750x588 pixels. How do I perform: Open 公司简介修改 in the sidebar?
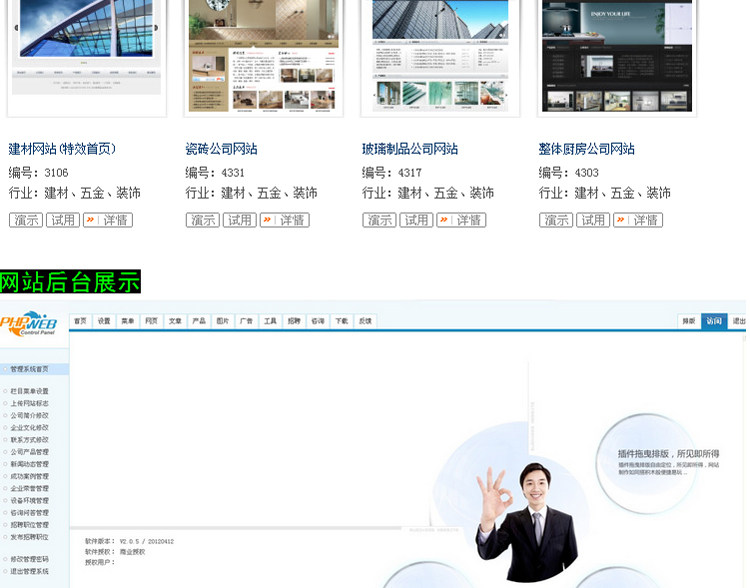pos(29,415)
